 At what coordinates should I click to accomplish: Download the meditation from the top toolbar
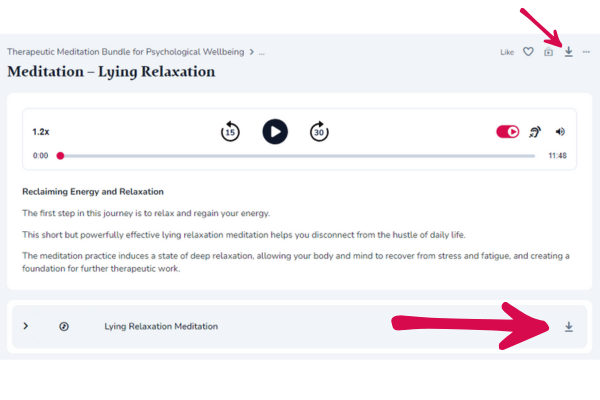tap(568, 52)
